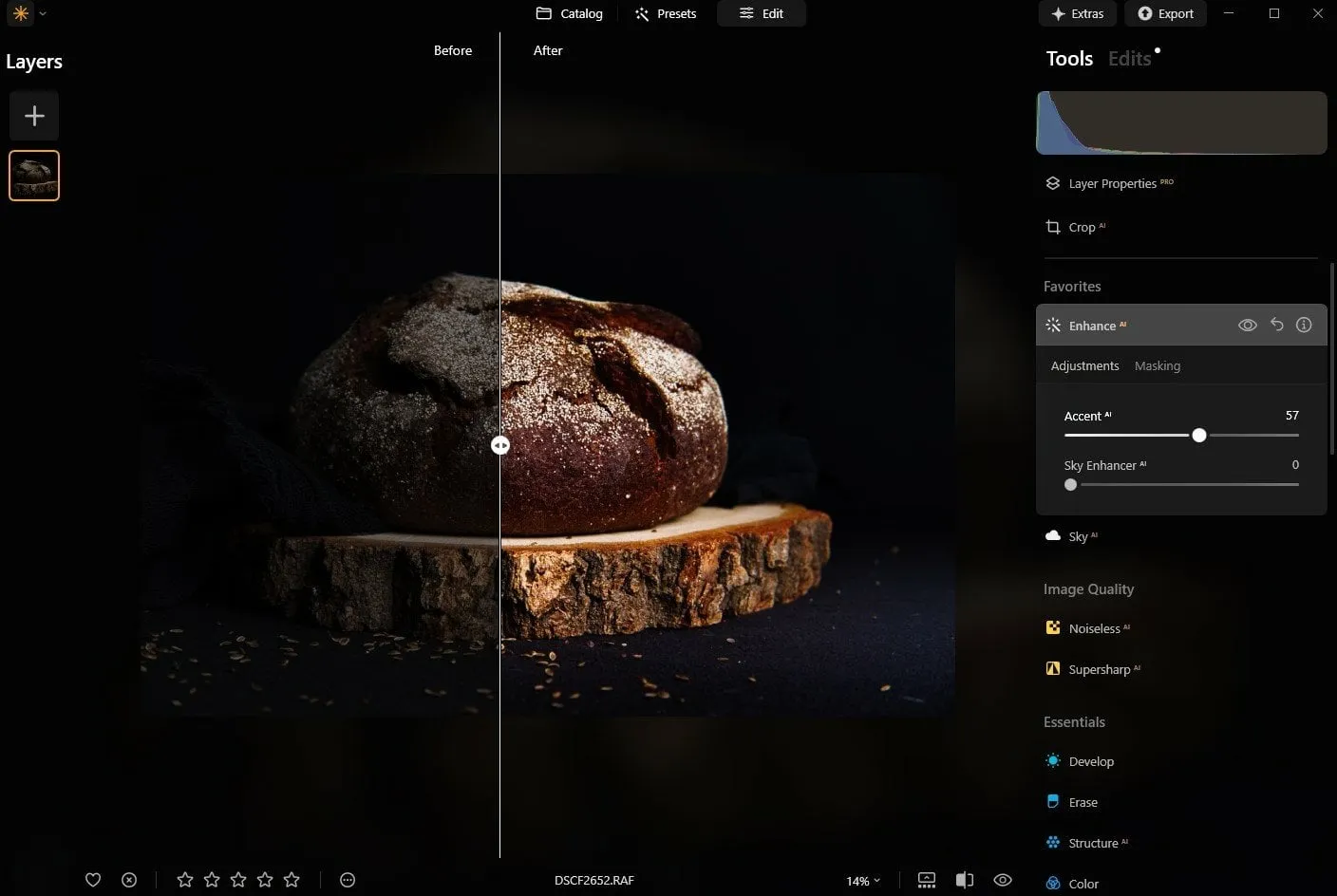Screen dimensions: 1337x896
Task: Open the Noiseless AI tool
Action: [1093, 628]
